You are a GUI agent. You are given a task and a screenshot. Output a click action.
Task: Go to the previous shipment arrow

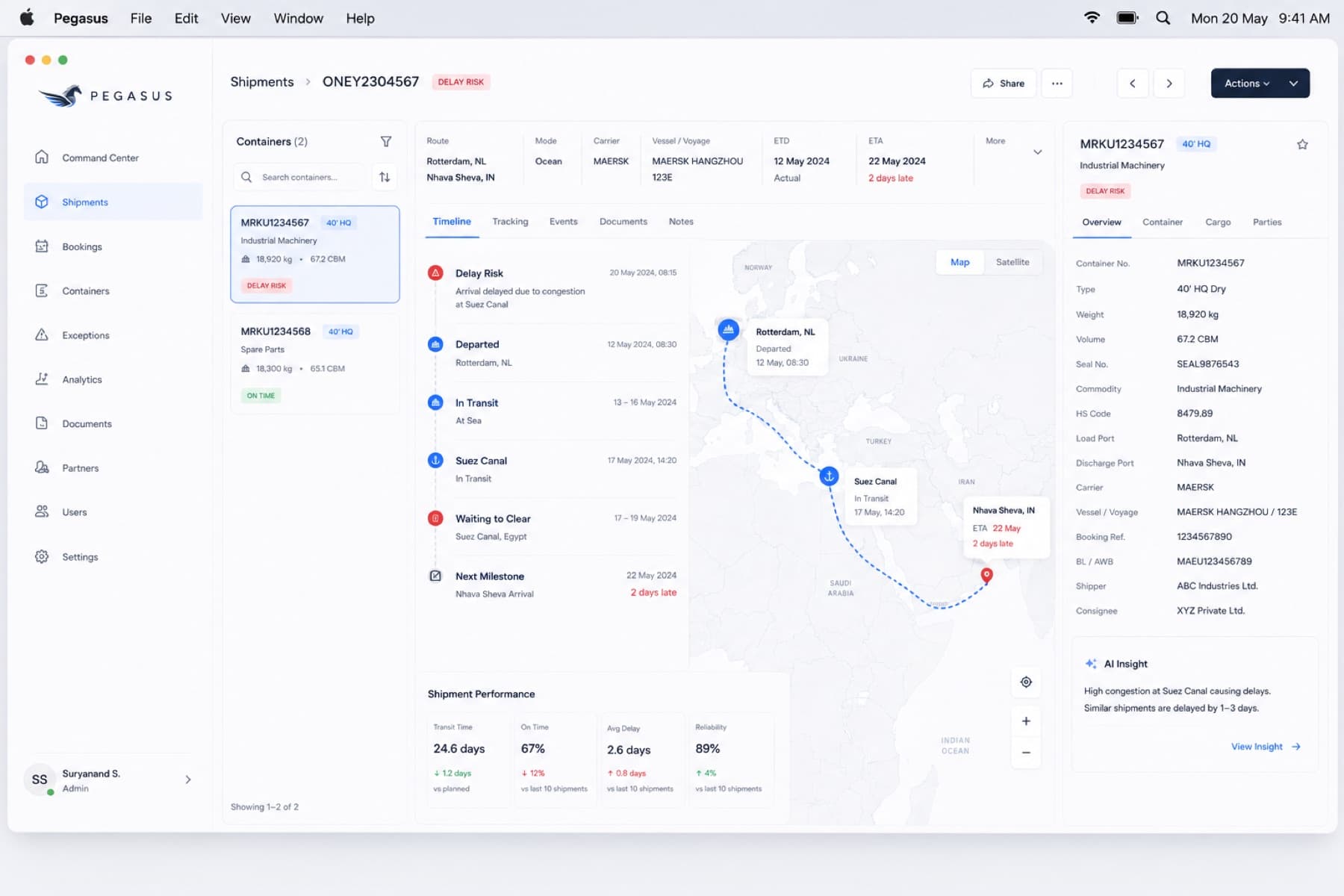(1133, 84)
